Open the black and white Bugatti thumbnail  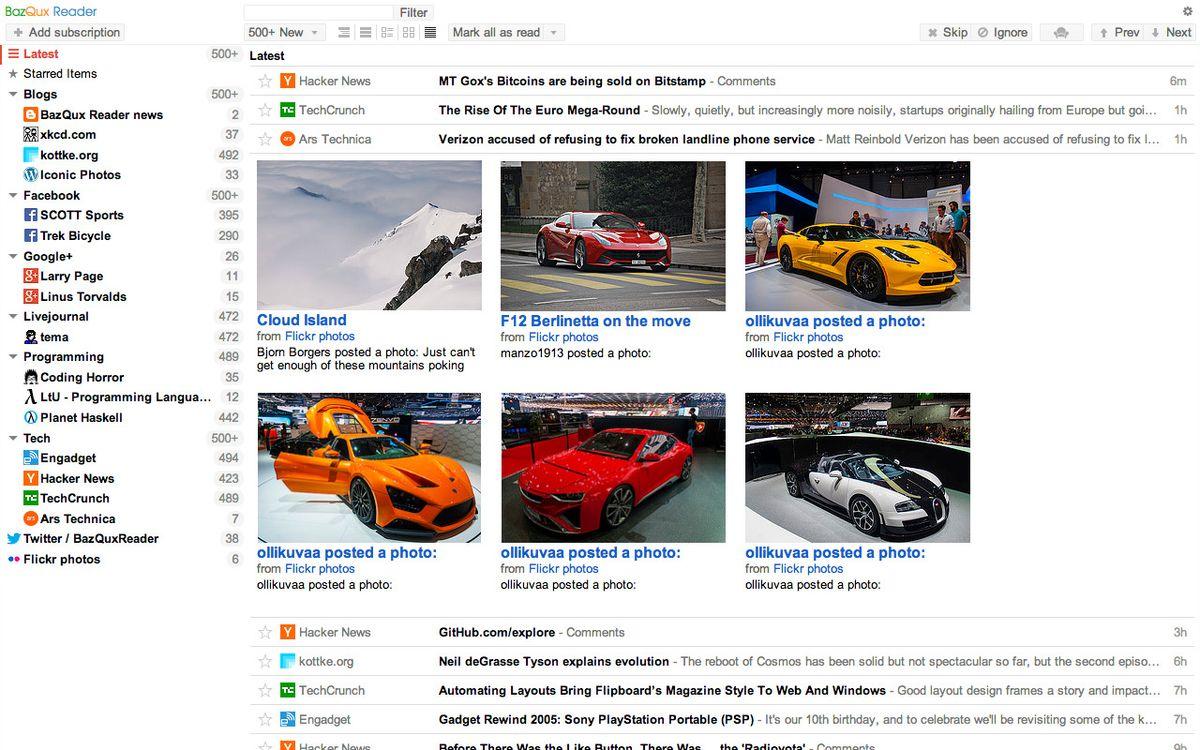(x=857, y=467)
